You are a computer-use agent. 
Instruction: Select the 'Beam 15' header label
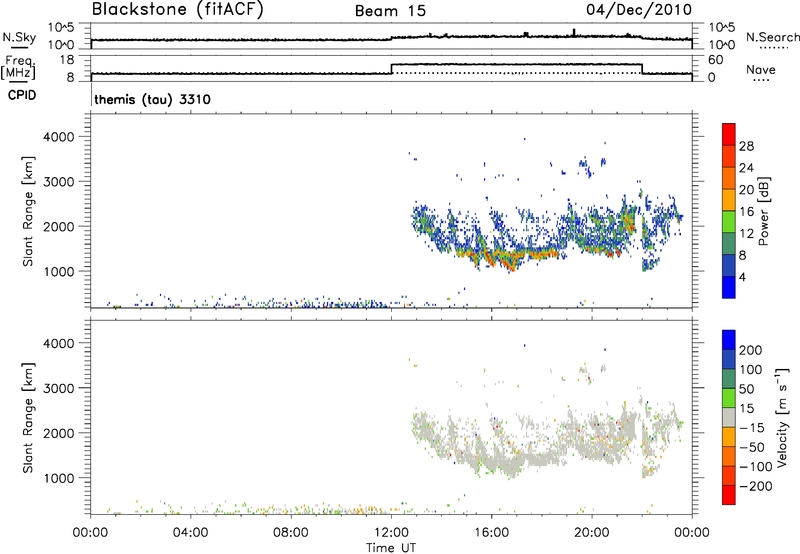[390, 11]
